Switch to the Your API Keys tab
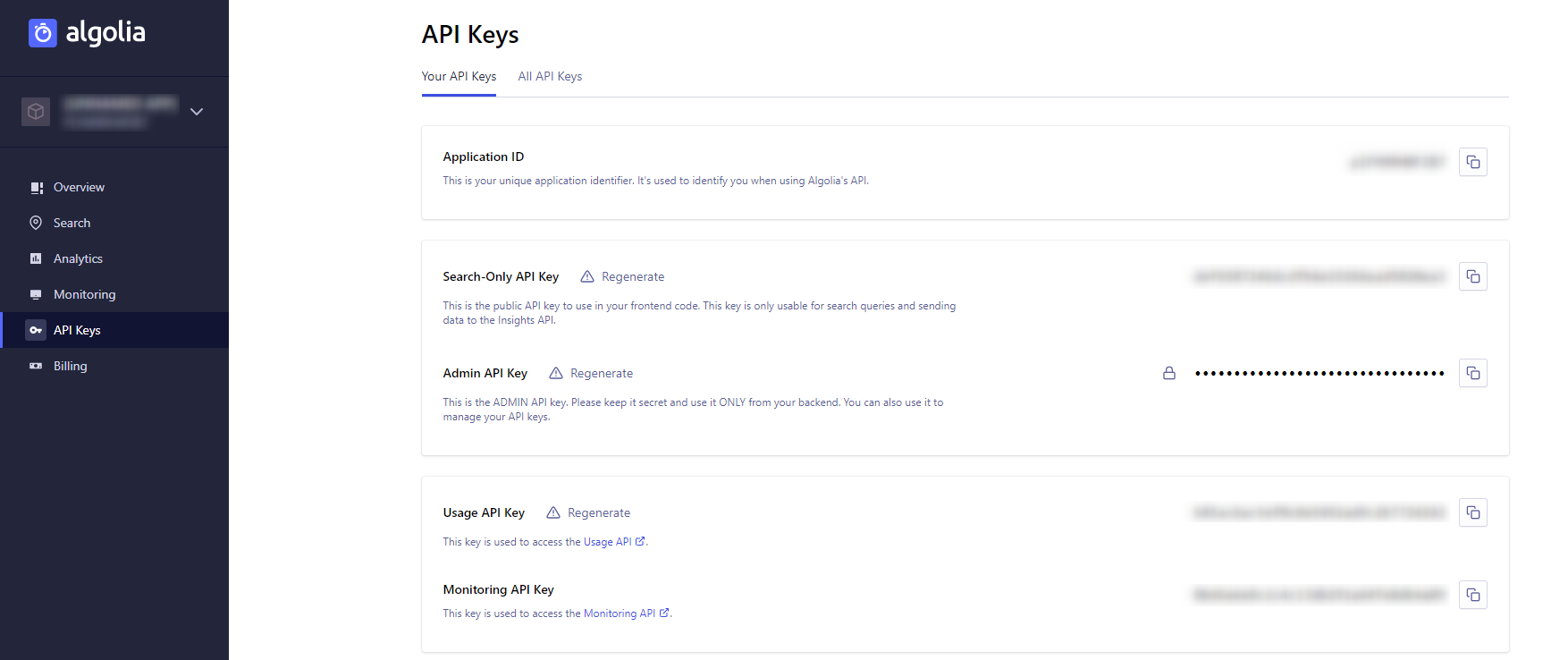Viewport: 1568px width, 660px height. tap(459, 77)
